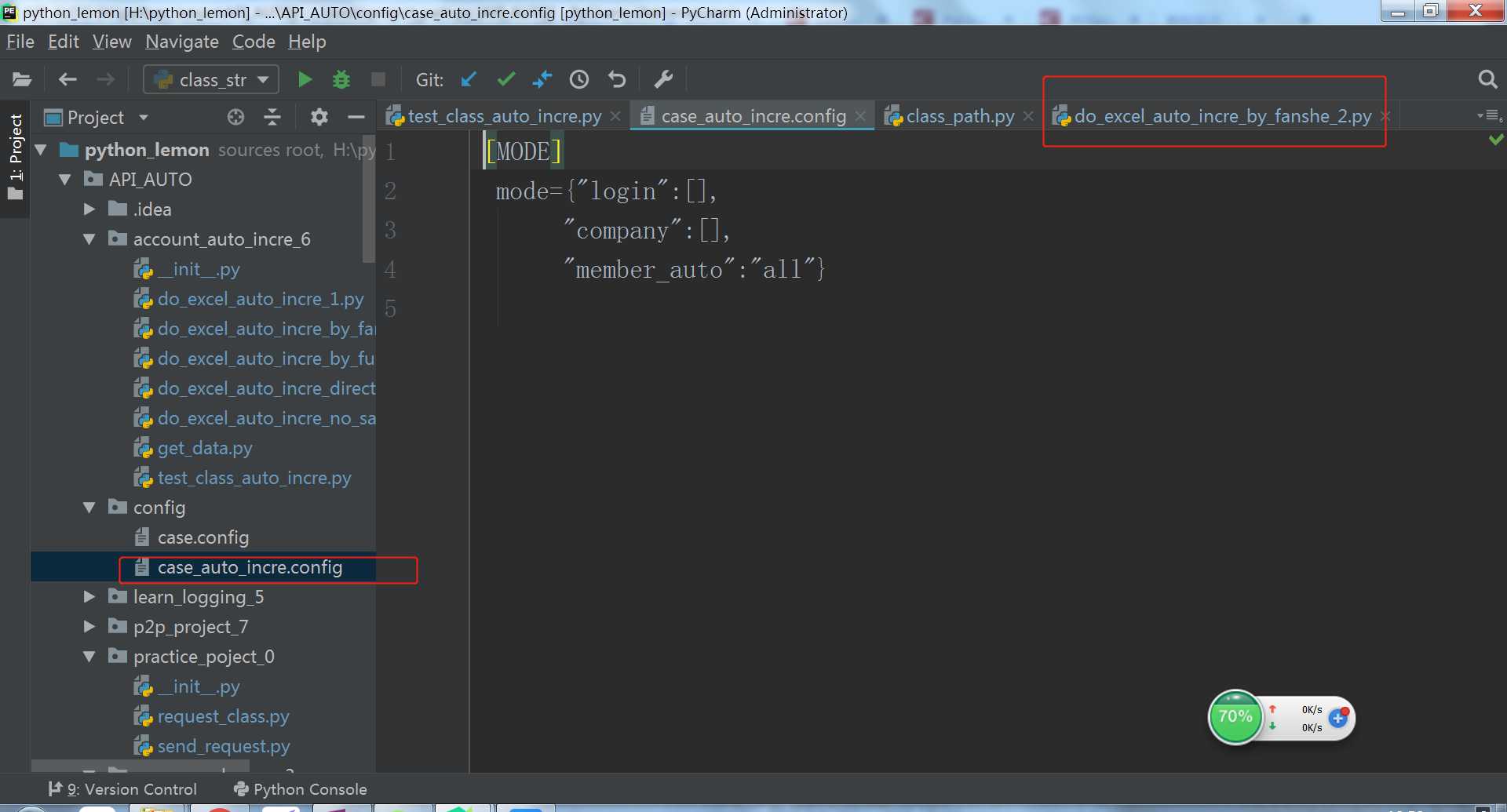Viewport: 1507px width, 812px height.
Task: Open the File menu
Action: click(x=20, y=42)
